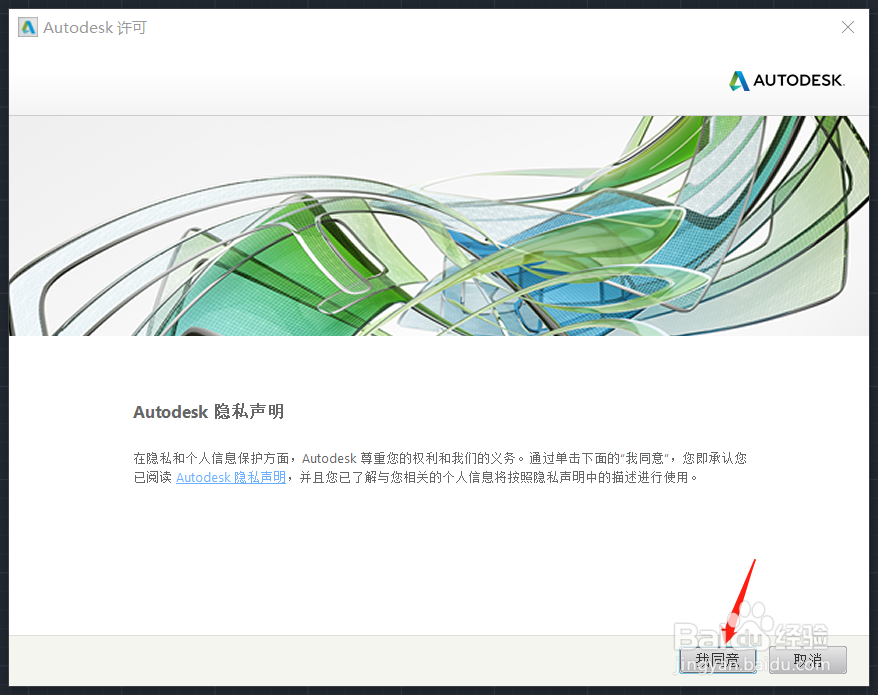Open the Autodesk 隐私声明 hyperlink
This screenshot has height=695, width=878.
pos(231,477)
